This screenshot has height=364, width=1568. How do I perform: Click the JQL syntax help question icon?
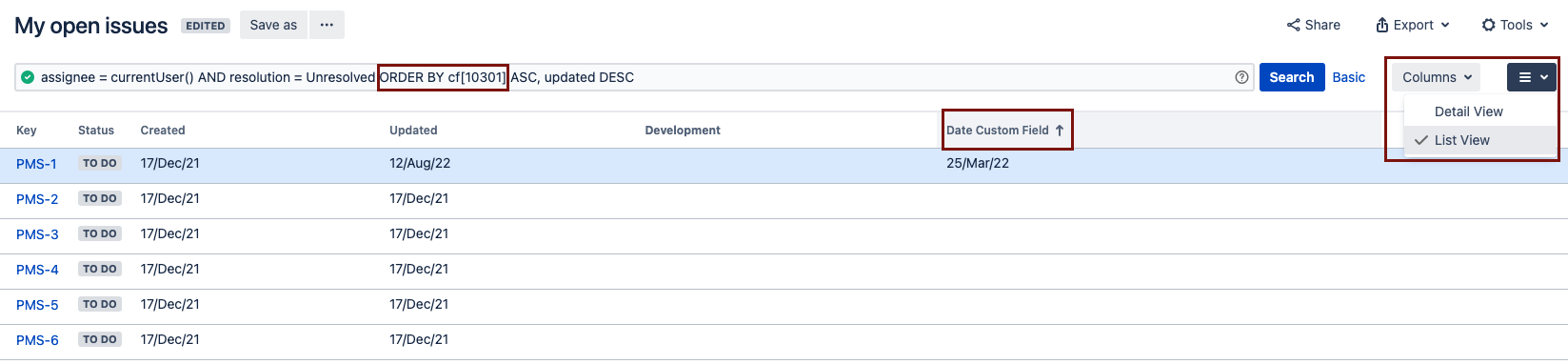1241,77
